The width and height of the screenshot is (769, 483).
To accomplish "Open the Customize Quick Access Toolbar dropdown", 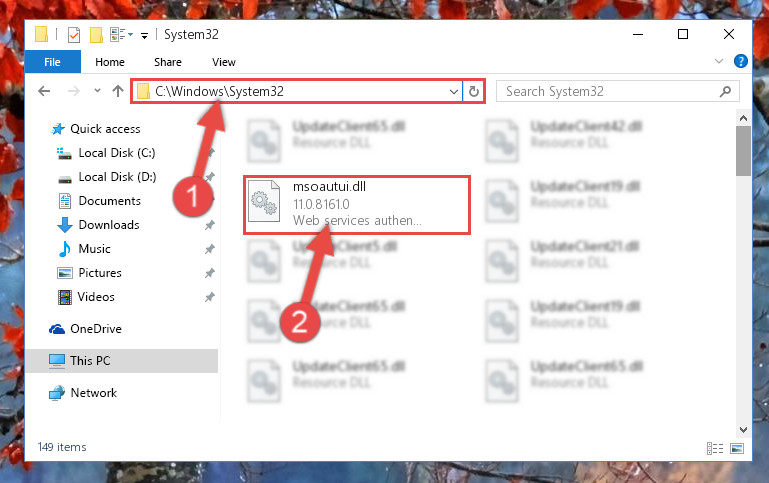I will (144, 35).
